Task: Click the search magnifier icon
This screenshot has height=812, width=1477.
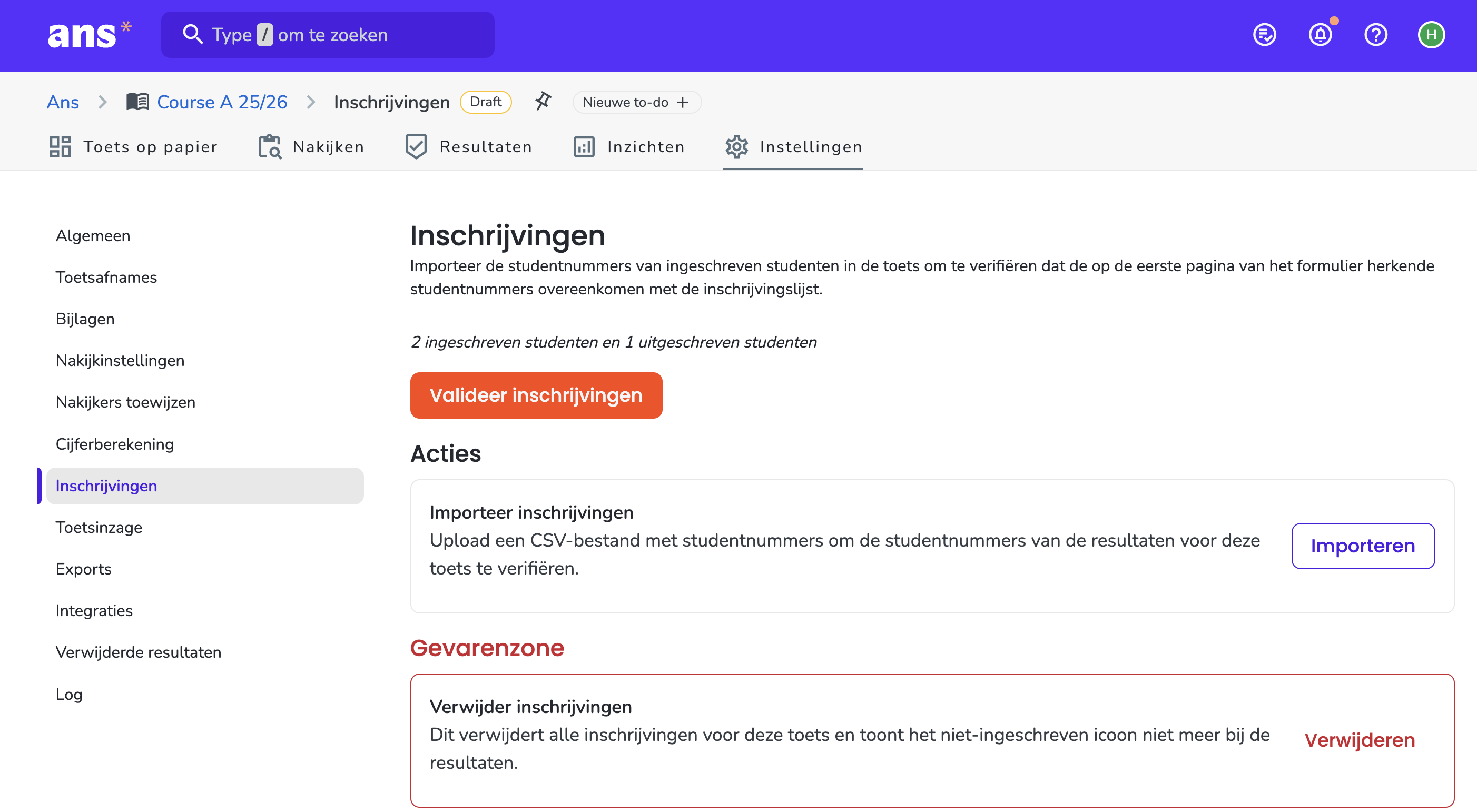Action: click(x=193, y=34)
